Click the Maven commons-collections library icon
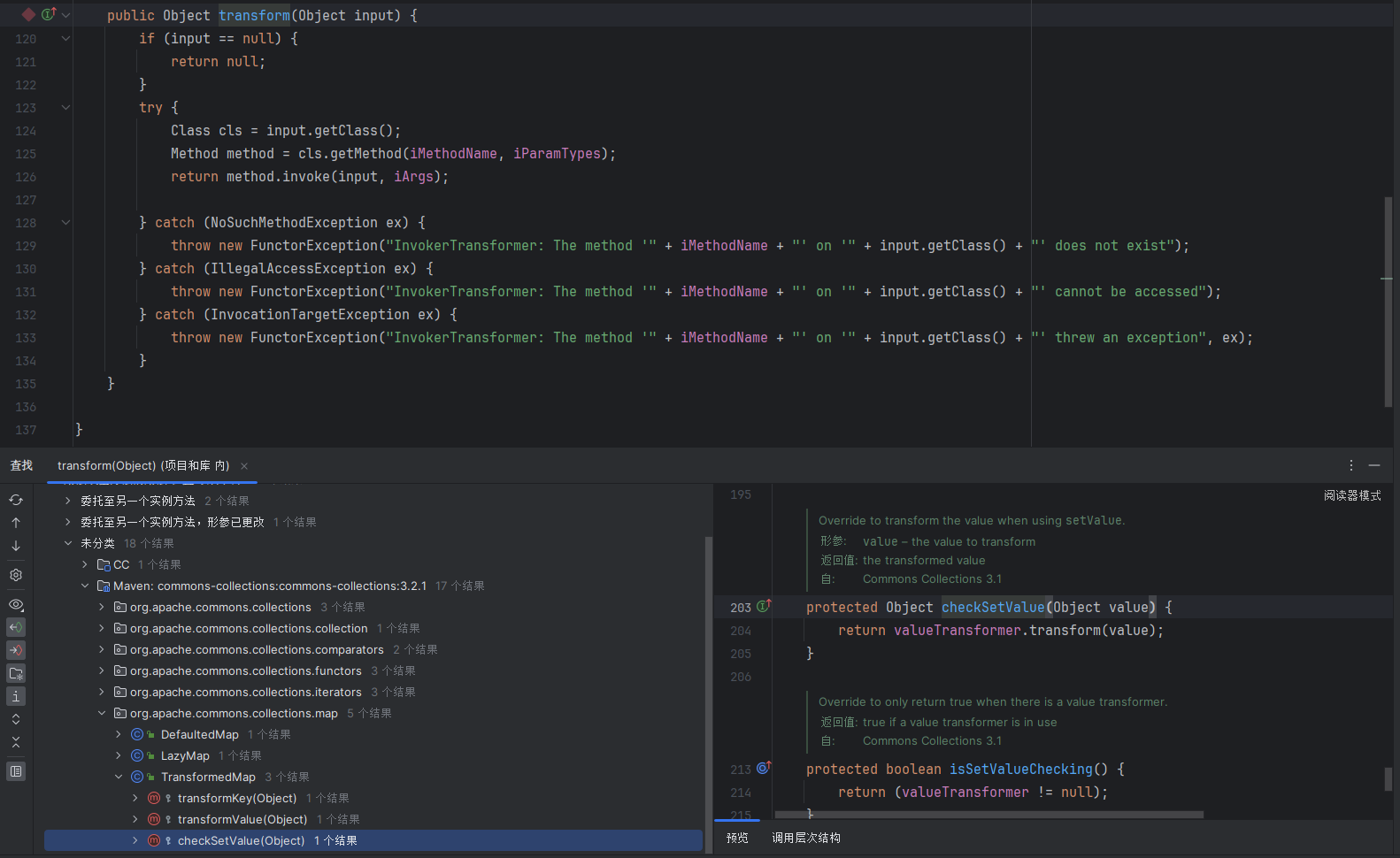This screenshot has width=1400, height=858. coord(104,586)
